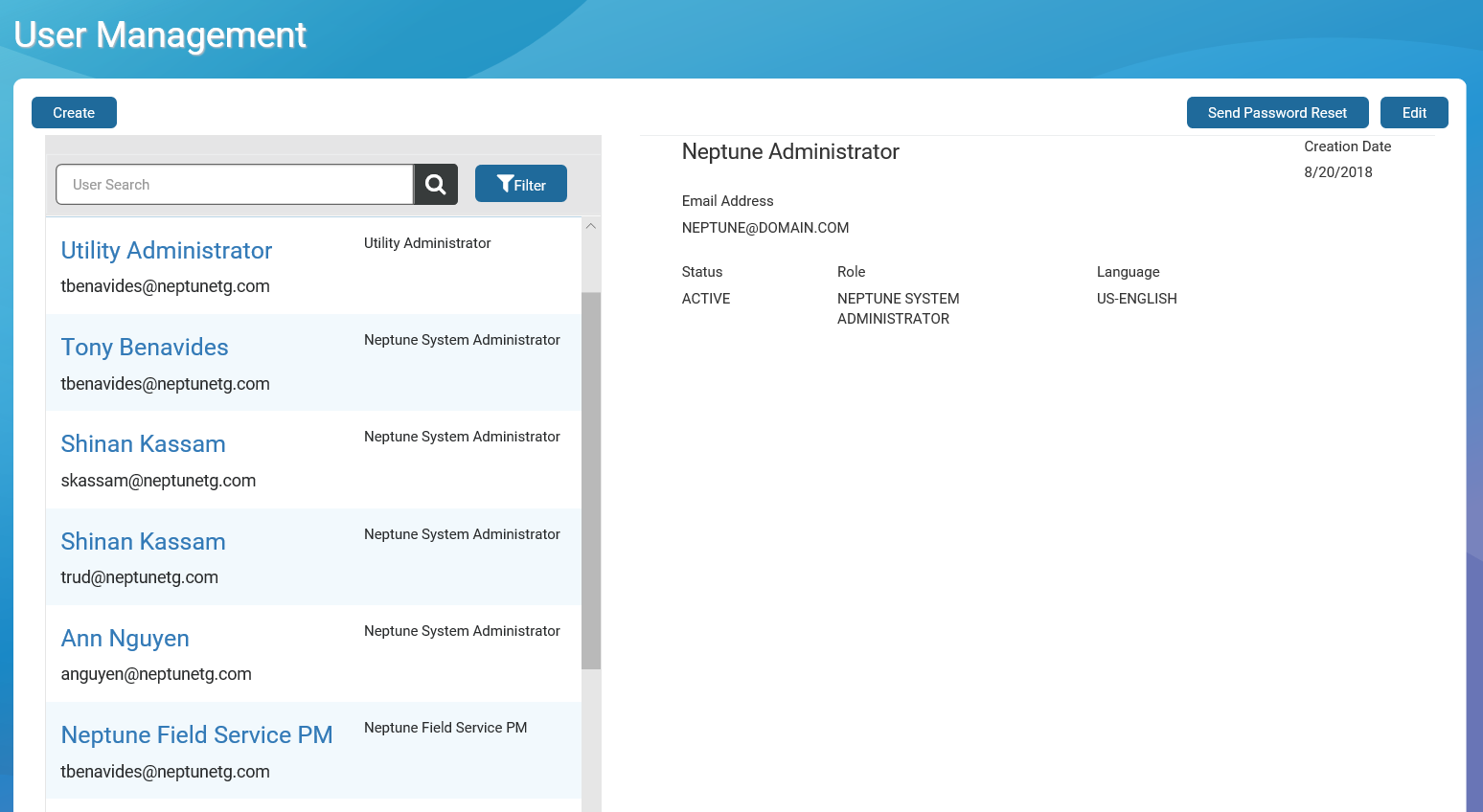Click scrollbar track below the thumb
Image resolution: width=1483 pixels, height=812 pixels.
591,737
